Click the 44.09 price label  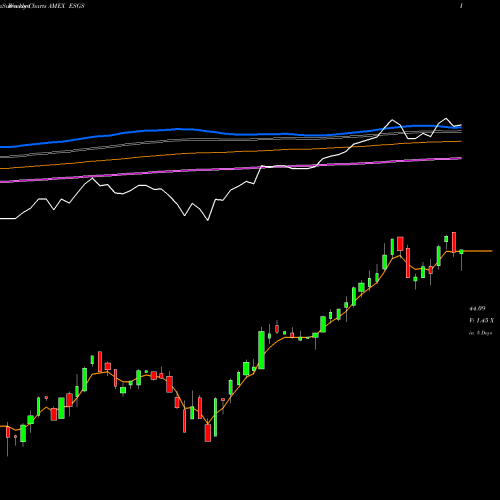point(477,309)
